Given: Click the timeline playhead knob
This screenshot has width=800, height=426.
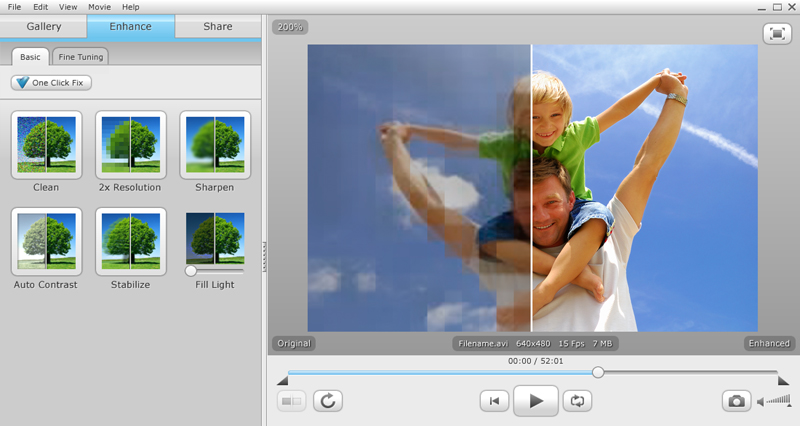Looking at the screenshot, I should [x=598, y=372].
